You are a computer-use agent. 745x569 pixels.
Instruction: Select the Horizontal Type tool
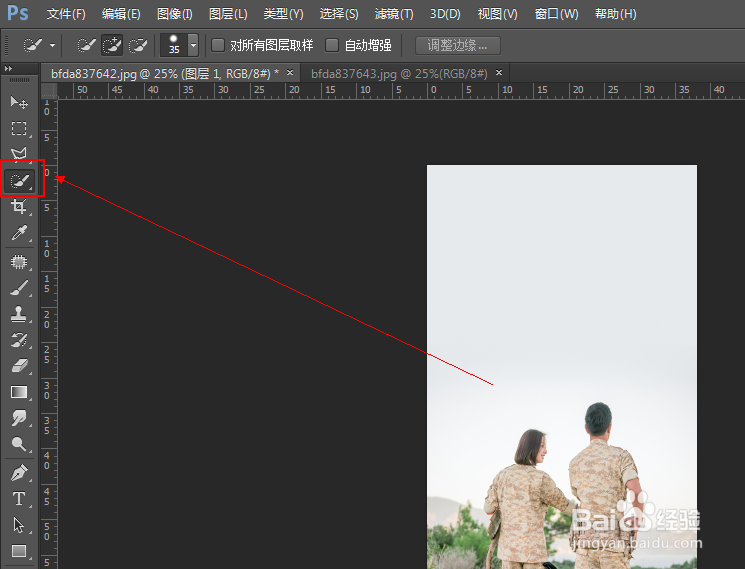click(19, 499)
